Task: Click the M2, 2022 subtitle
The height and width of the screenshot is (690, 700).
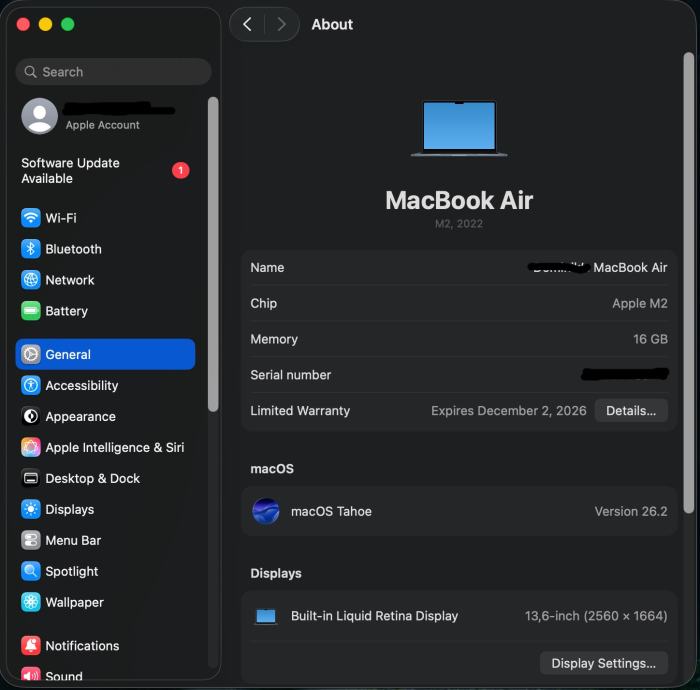Action: pos(459,224)
